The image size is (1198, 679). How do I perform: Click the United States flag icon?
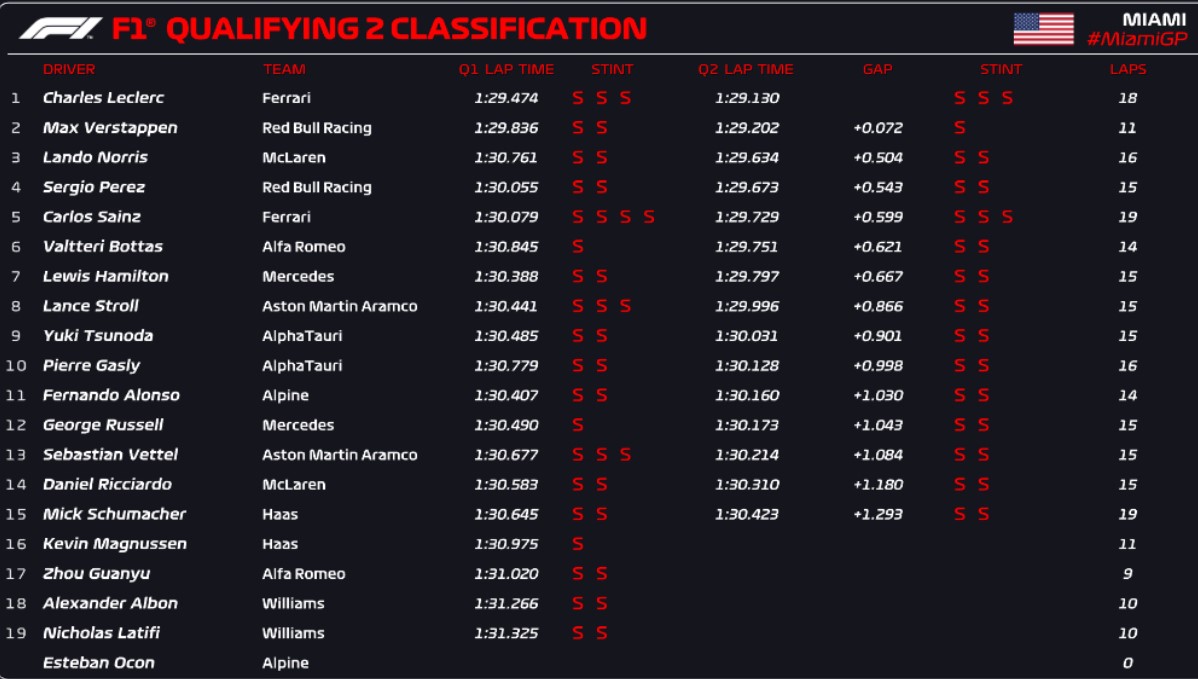click(1043, 29)
